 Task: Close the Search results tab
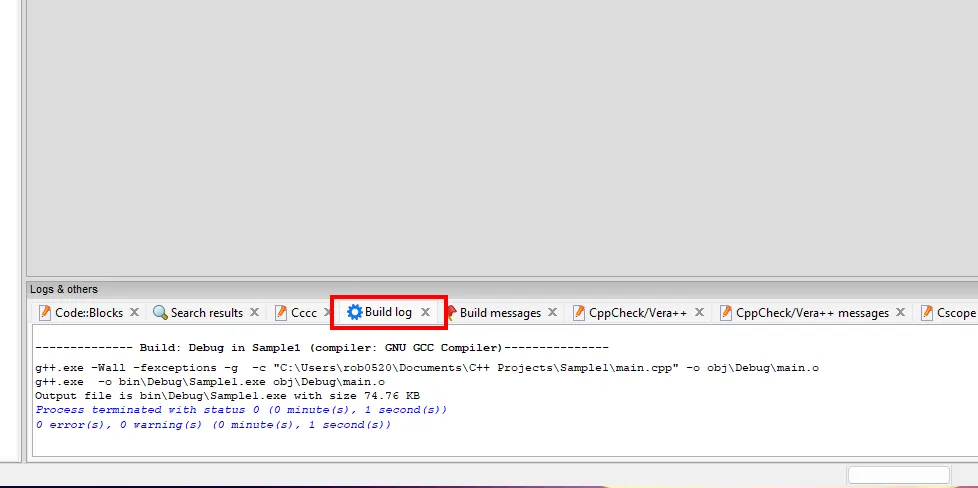254,313
